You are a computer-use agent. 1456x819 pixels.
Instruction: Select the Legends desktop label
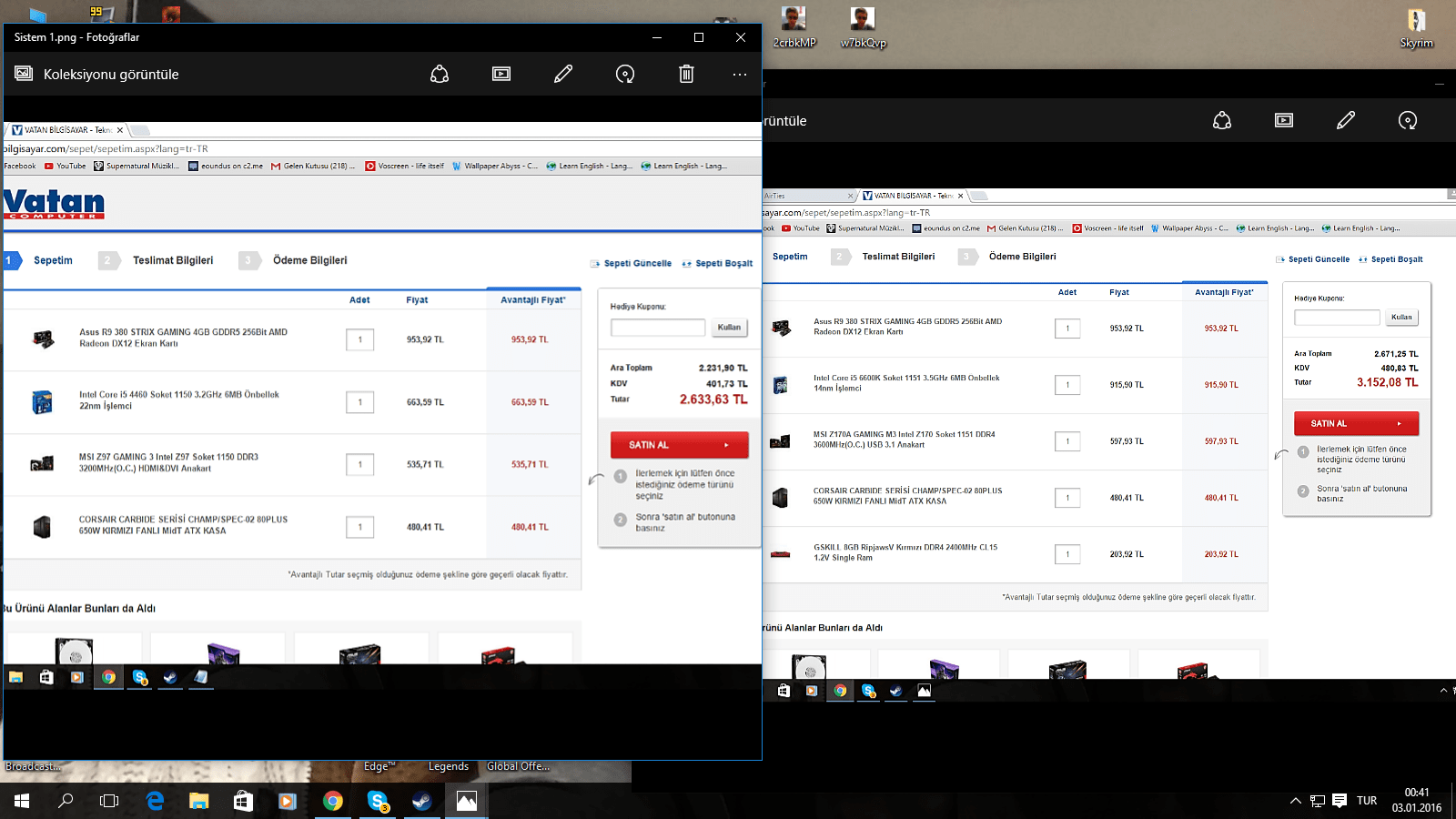point(449,766)
